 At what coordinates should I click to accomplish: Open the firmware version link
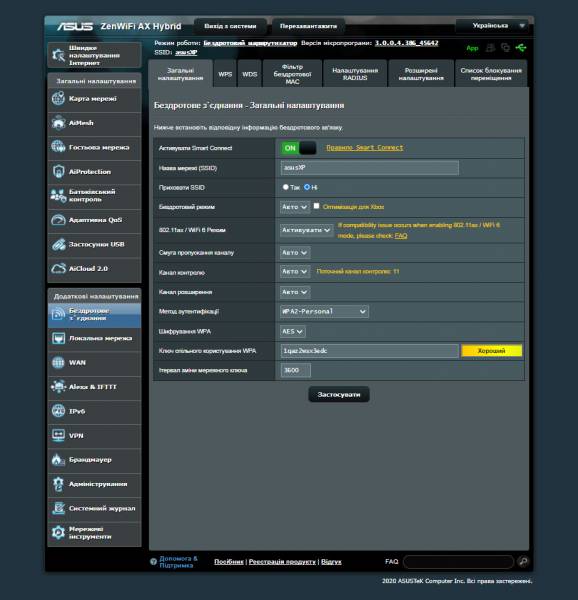click(406, 43)
